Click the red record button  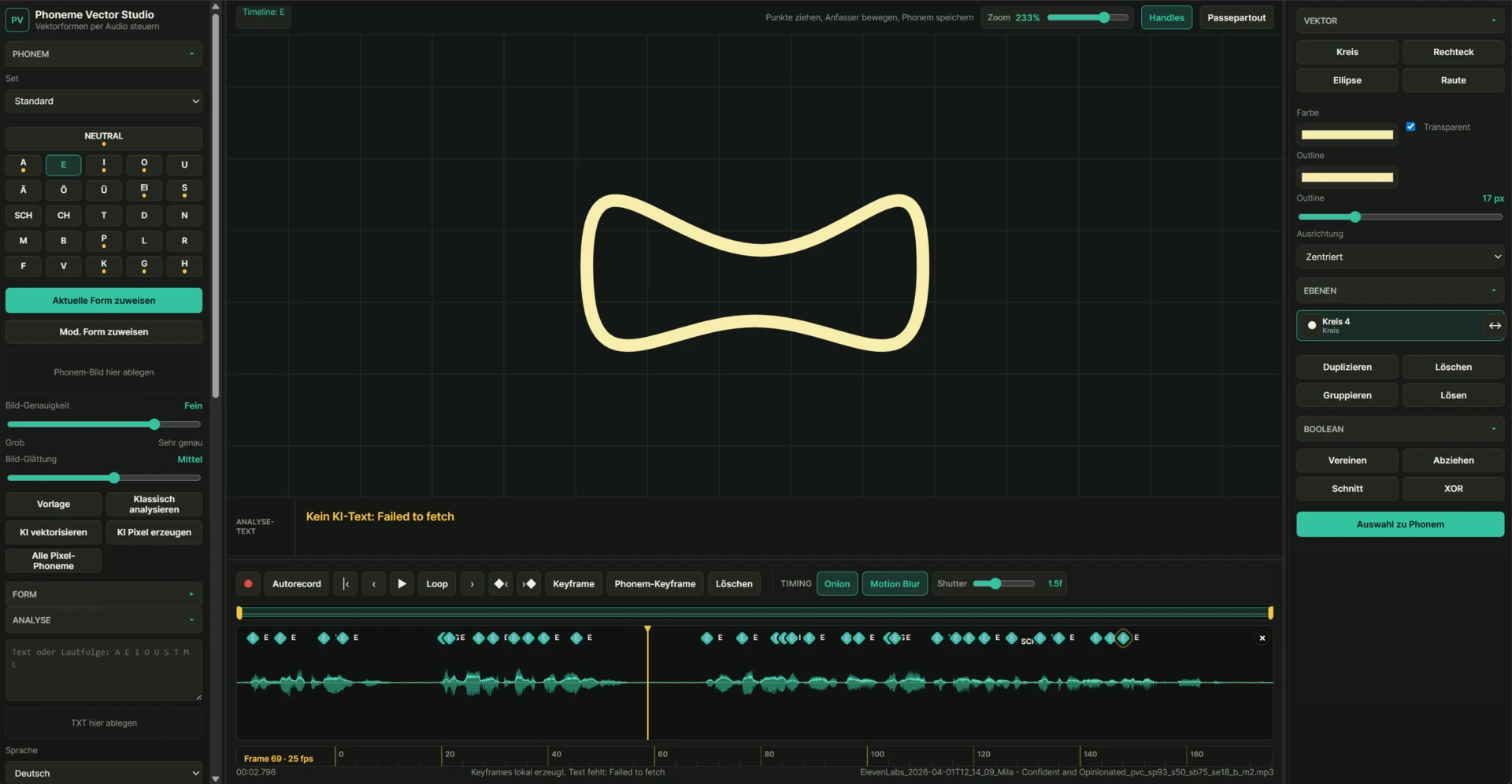pos(248,584)
